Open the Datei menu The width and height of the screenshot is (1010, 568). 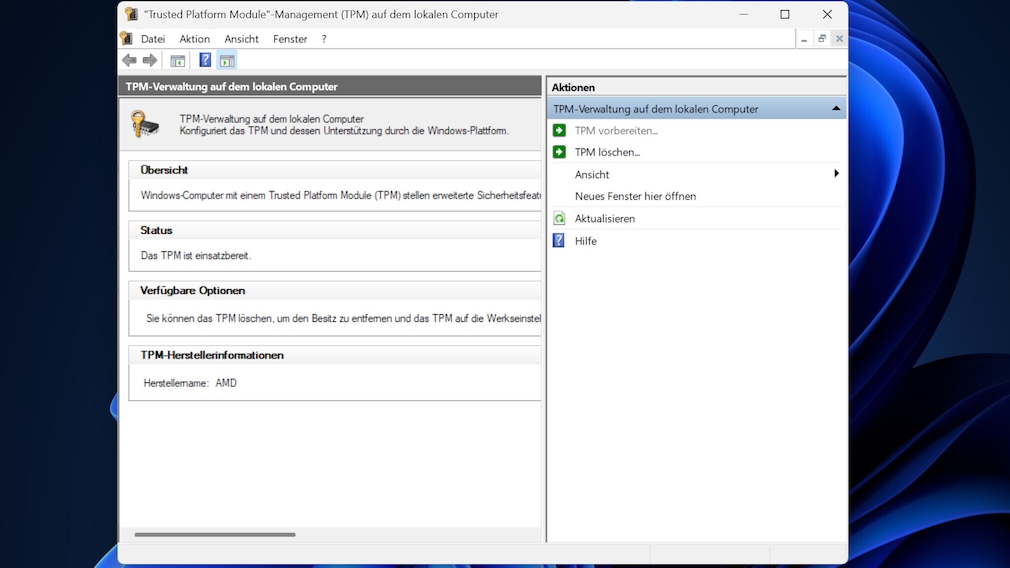point(152,39)
